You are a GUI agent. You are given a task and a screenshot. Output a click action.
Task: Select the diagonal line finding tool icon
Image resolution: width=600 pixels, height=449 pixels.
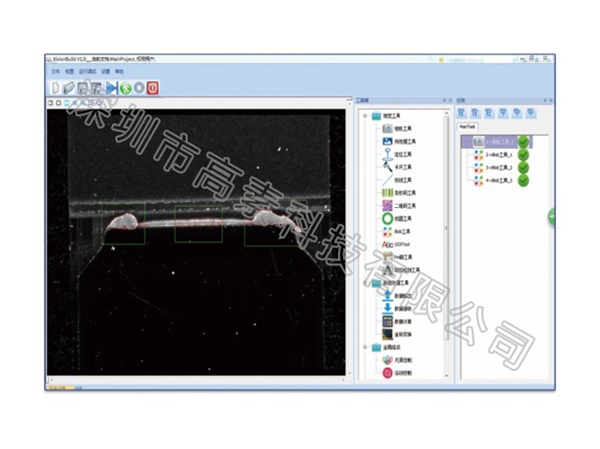click(x=387, y=180)
